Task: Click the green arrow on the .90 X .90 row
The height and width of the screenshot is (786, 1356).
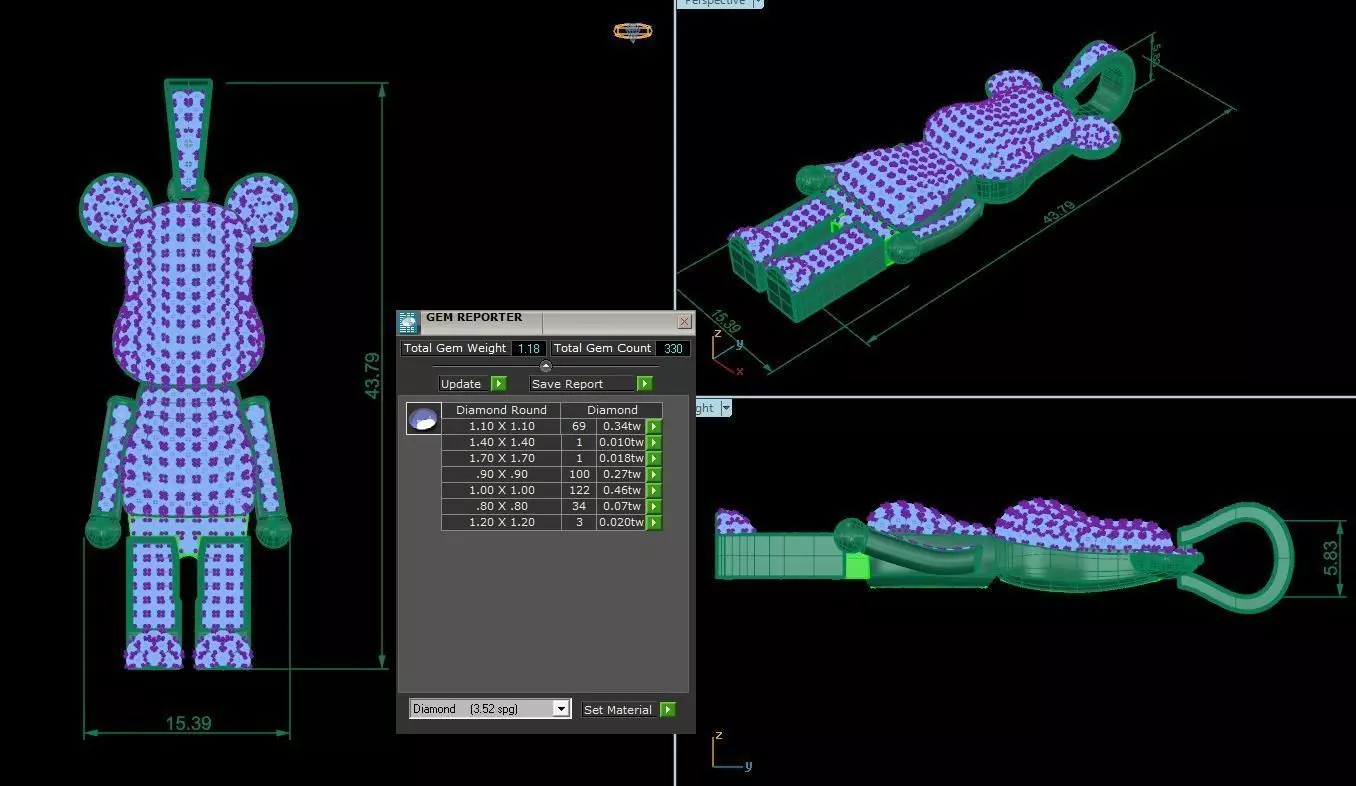Action: [654, 474]
